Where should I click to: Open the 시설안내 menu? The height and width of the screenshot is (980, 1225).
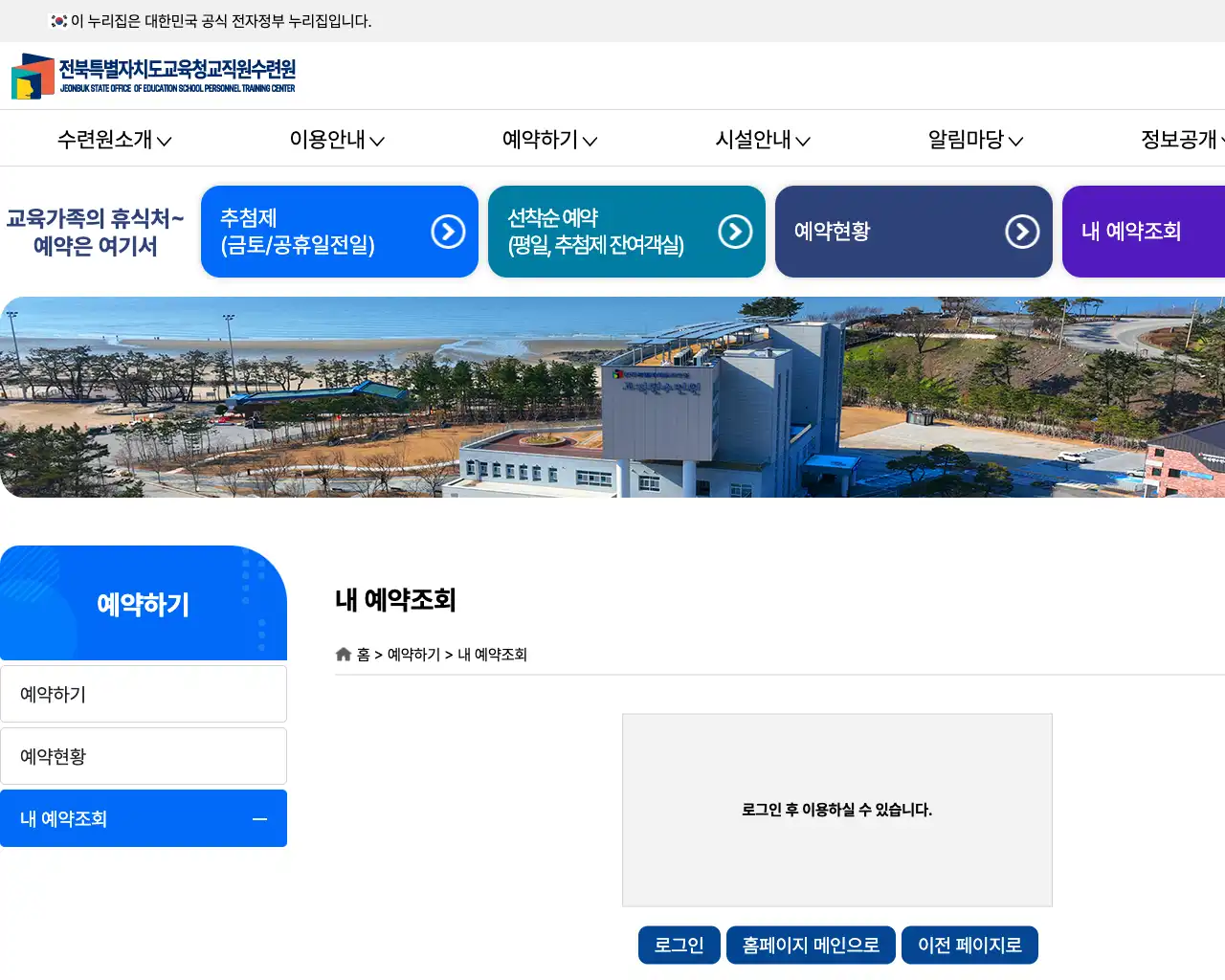pyautogui.click(x=763, y=140)
